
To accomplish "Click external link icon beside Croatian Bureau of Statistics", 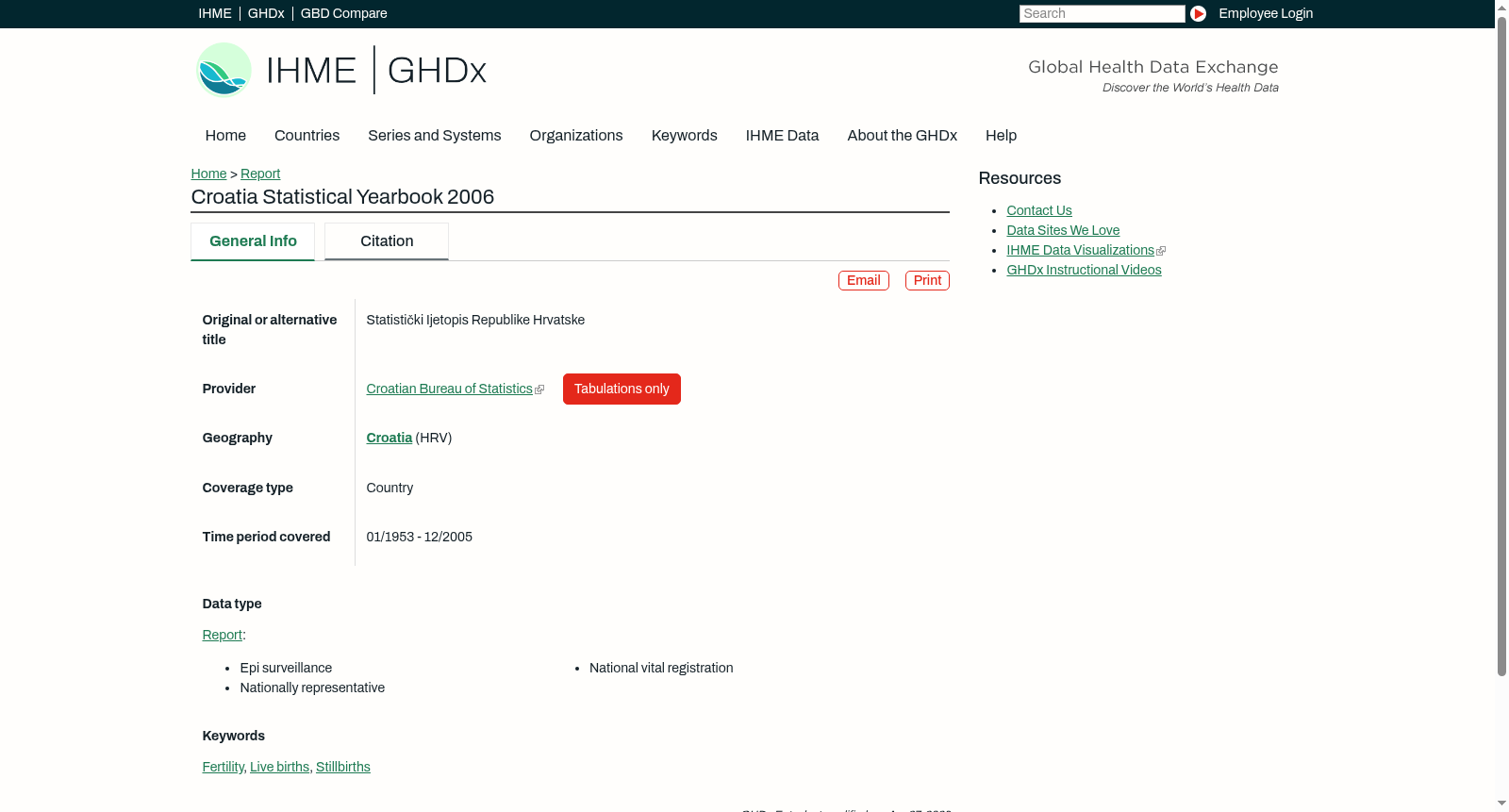I will point(539,389).
